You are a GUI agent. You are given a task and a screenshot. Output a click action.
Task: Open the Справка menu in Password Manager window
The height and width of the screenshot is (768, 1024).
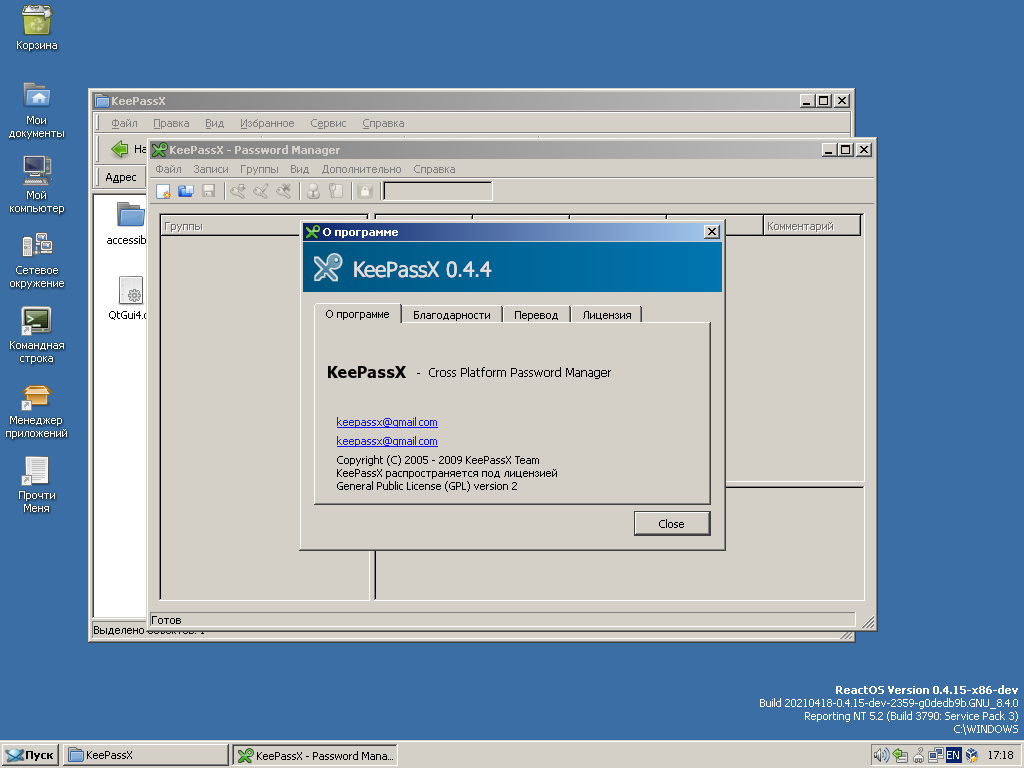pyautogui.click(x=434, y=169)
